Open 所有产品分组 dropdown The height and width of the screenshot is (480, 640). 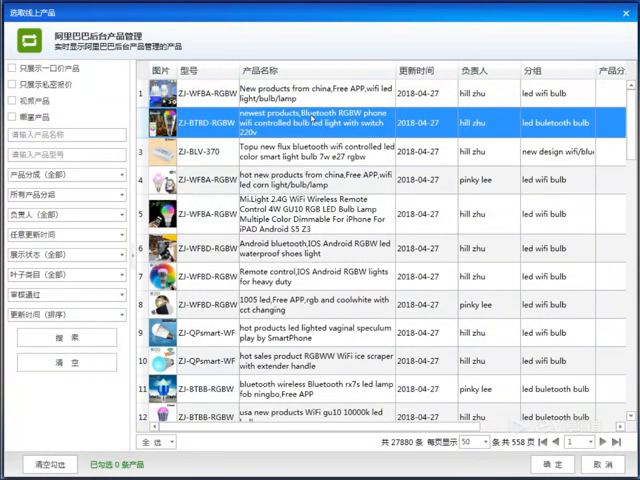[x=67, y=195]
